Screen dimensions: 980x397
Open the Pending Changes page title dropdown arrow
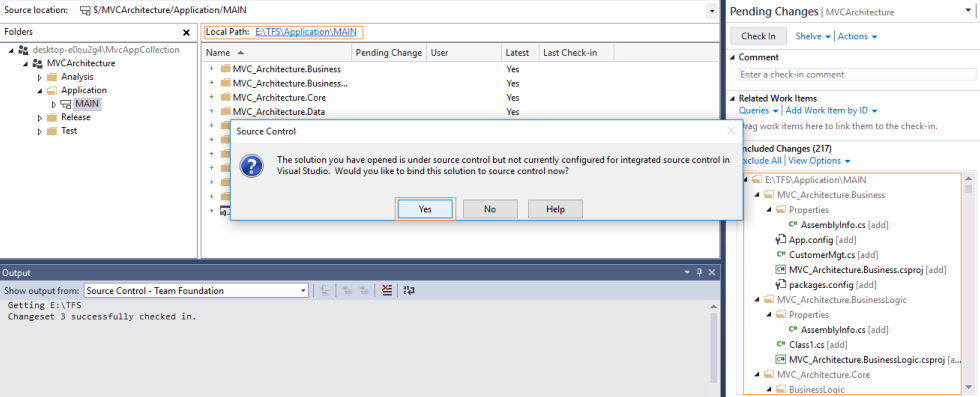969,11
